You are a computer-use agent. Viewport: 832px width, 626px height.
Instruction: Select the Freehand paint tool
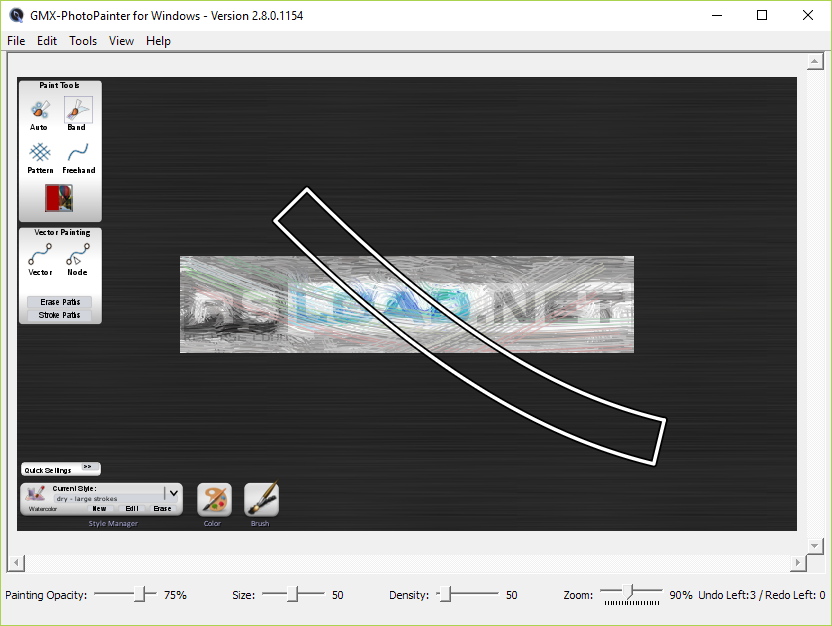point(77,153)
